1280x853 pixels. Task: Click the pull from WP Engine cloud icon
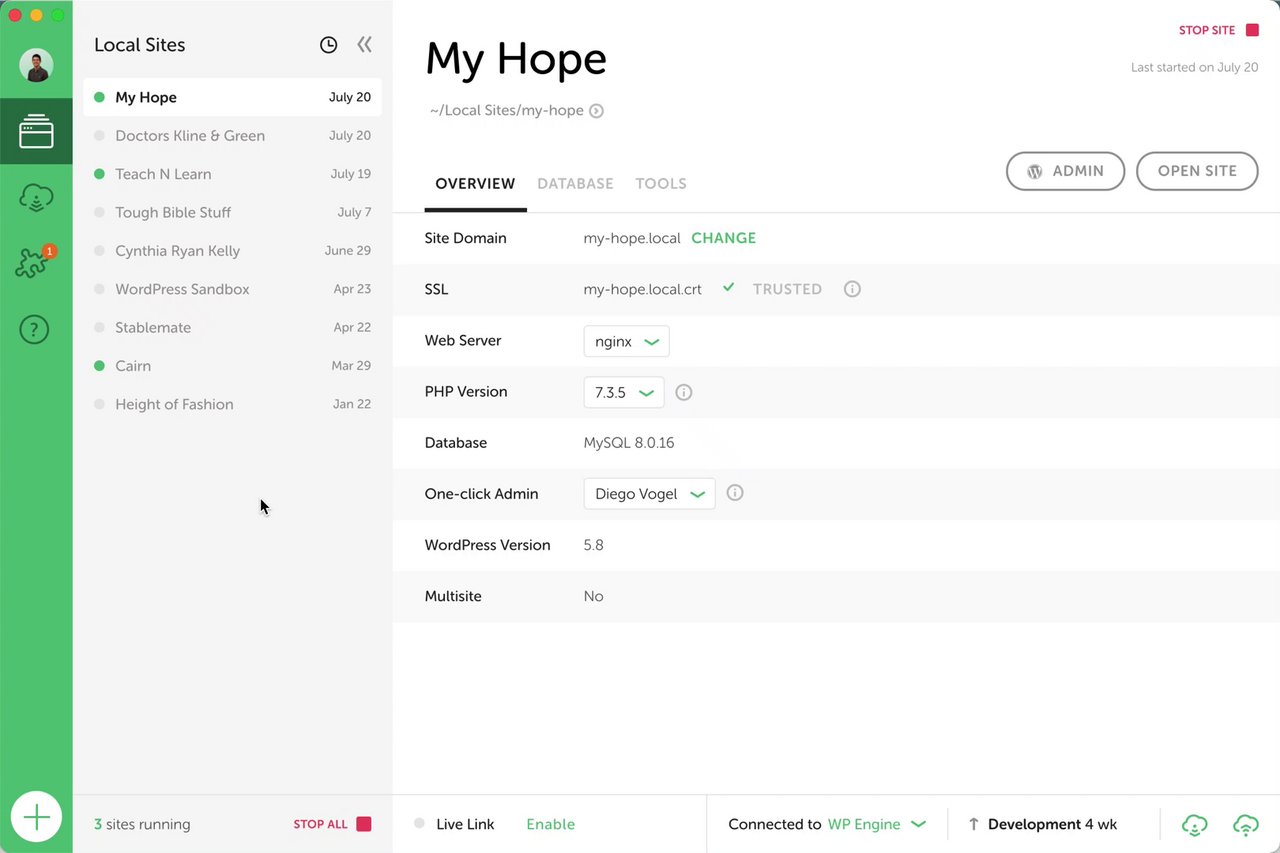click(x=1195, y=824)
